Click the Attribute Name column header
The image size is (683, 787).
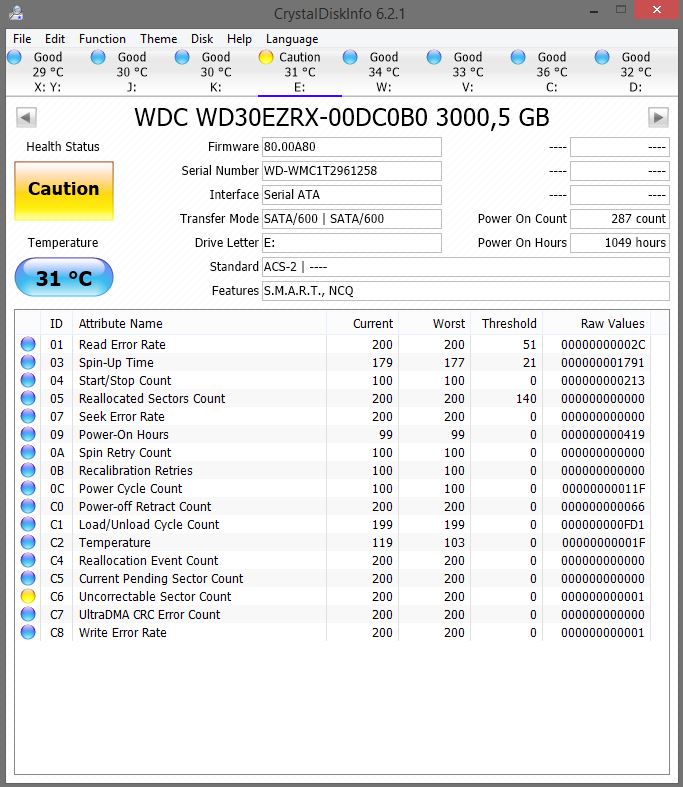point(199,323)
